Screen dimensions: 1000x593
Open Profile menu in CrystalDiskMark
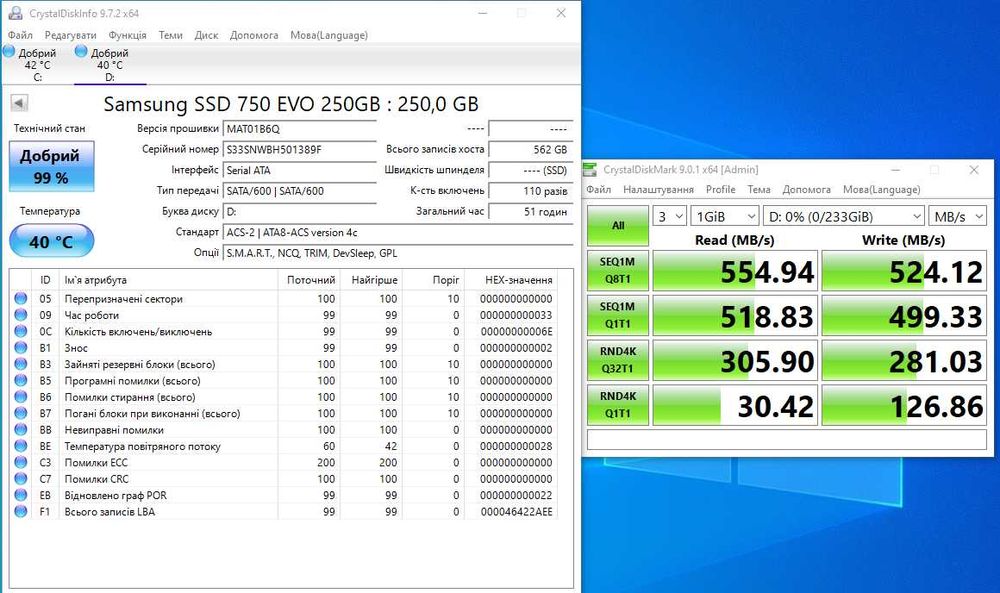pyautogui.click(x=721, y=189)
